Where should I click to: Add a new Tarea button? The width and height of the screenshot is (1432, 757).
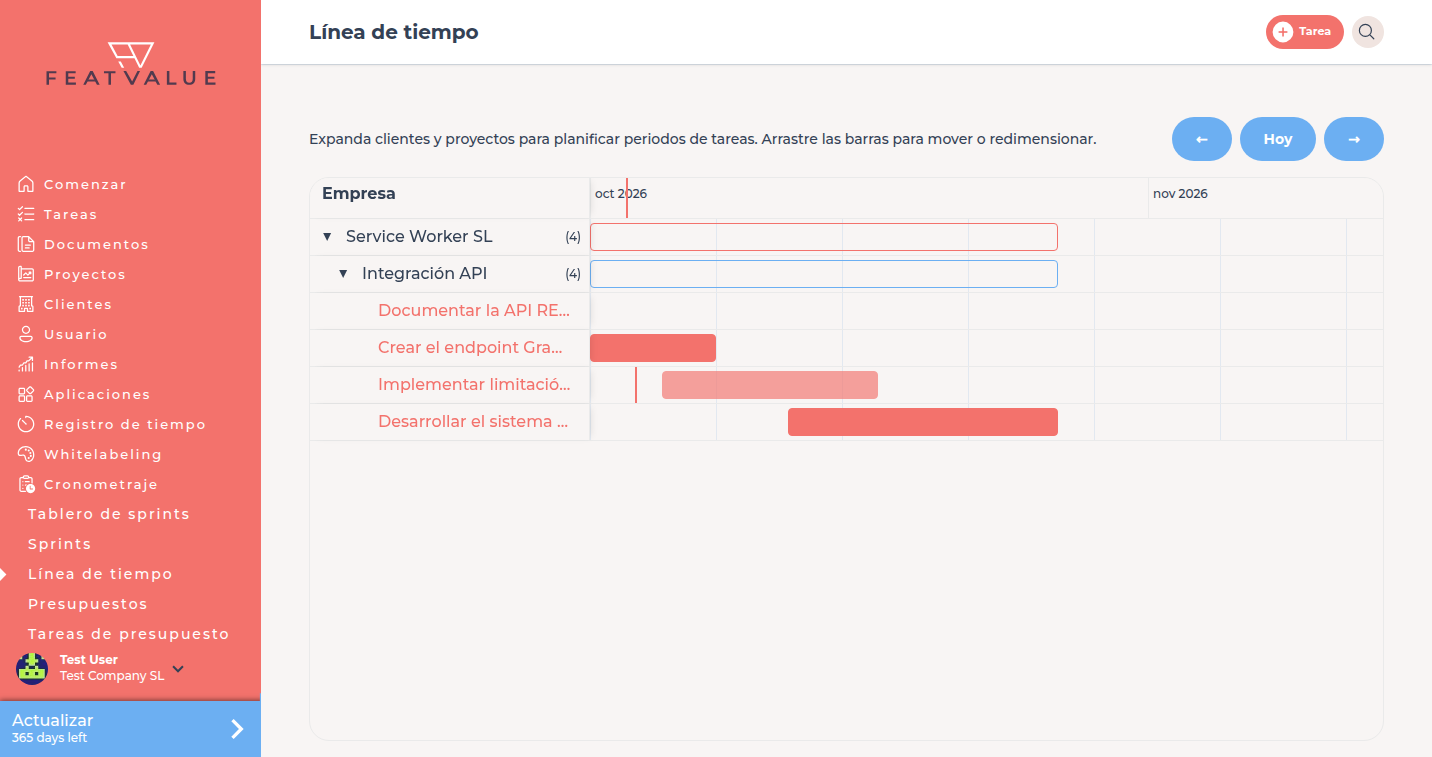click(1305, 32)
